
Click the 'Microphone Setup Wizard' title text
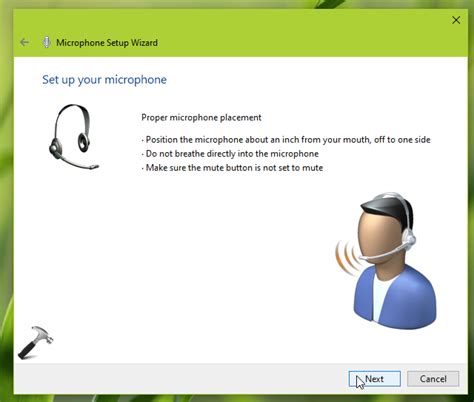pyautogui.click(x=107, y=43)
